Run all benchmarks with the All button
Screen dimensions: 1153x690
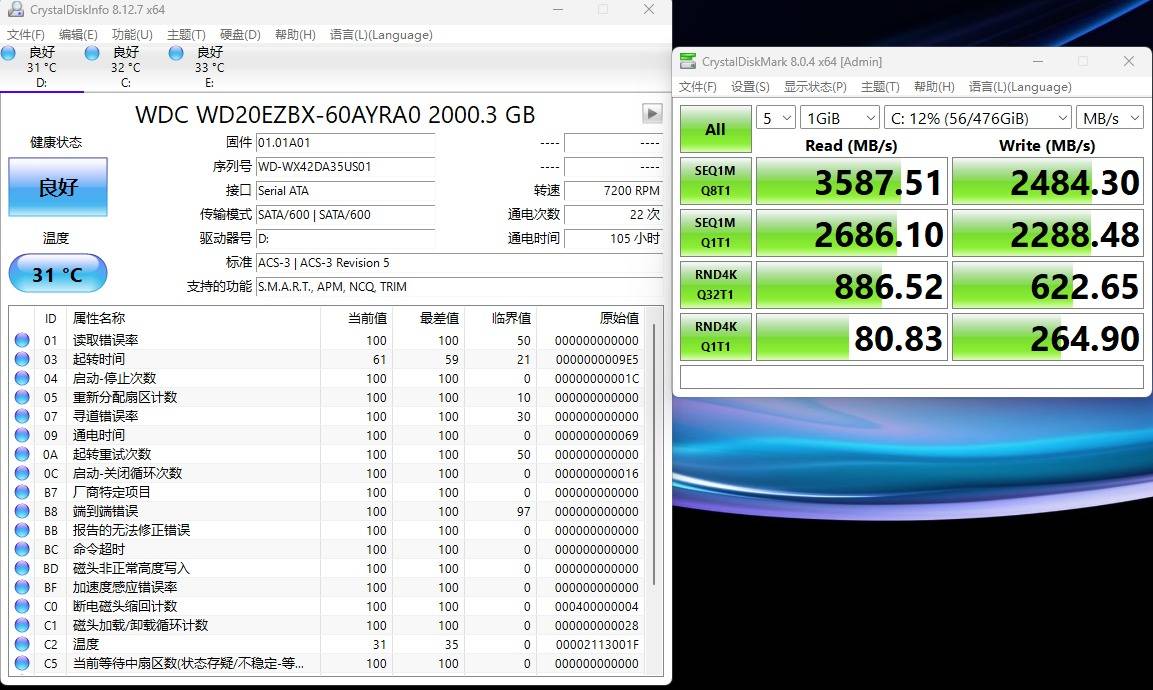[715, 130]
